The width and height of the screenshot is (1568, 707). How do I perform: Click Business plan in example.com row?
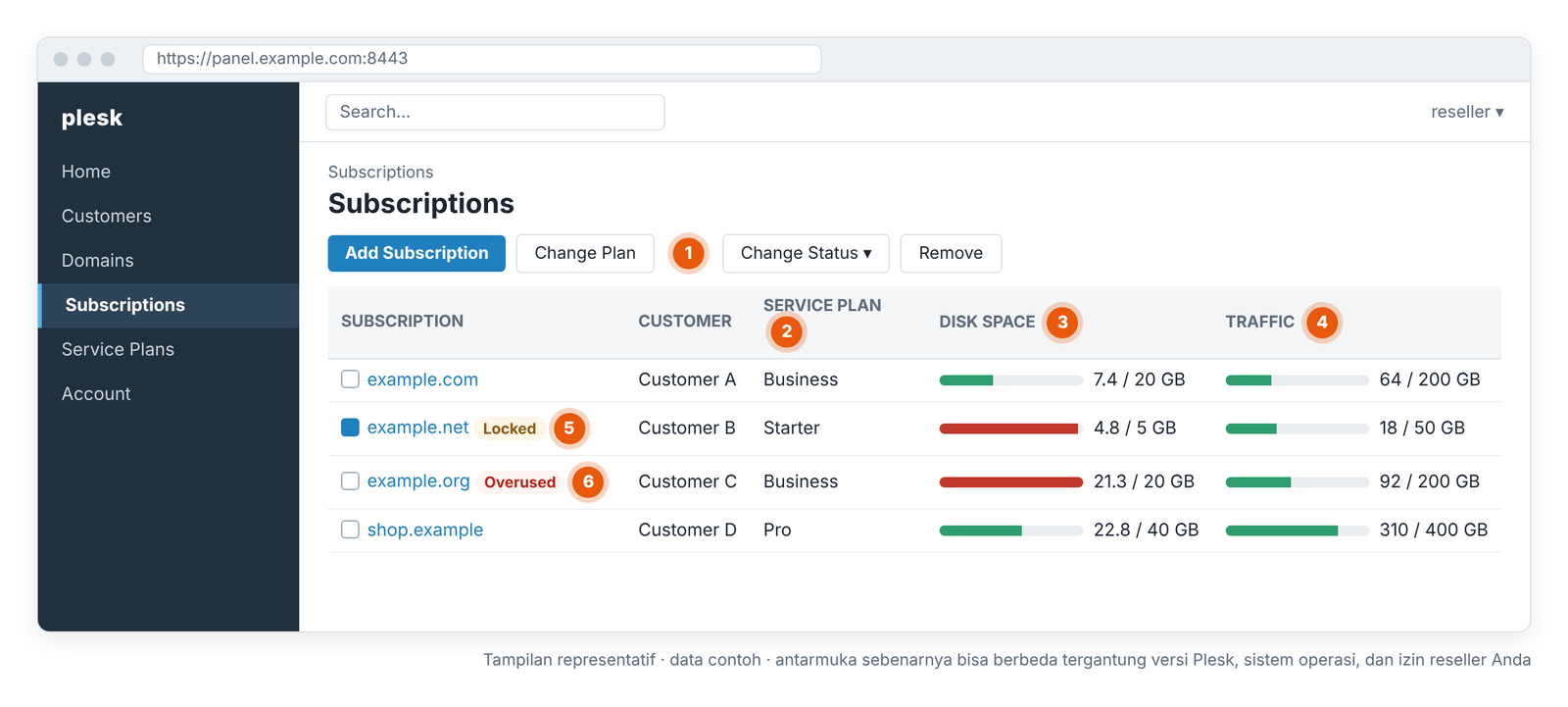coord(801,379)
